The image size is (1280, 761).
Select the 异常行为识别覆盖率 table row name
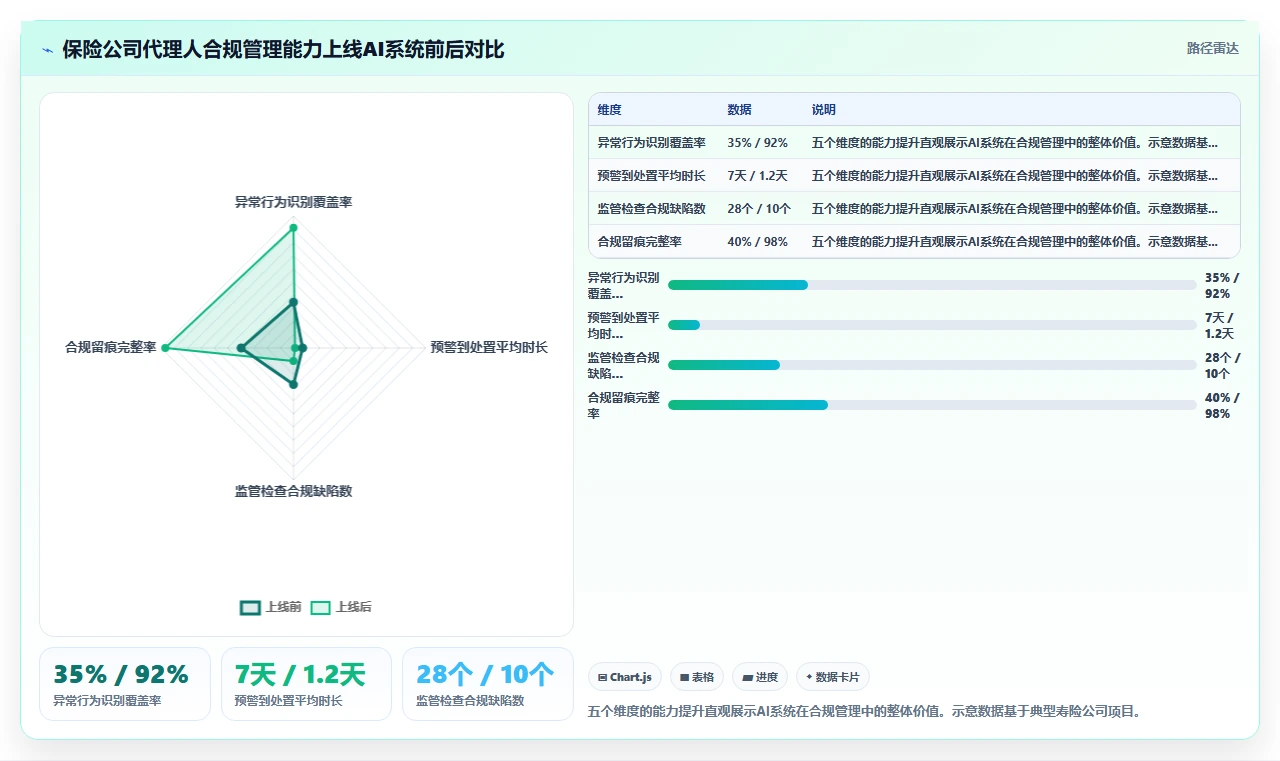point(651,143)
